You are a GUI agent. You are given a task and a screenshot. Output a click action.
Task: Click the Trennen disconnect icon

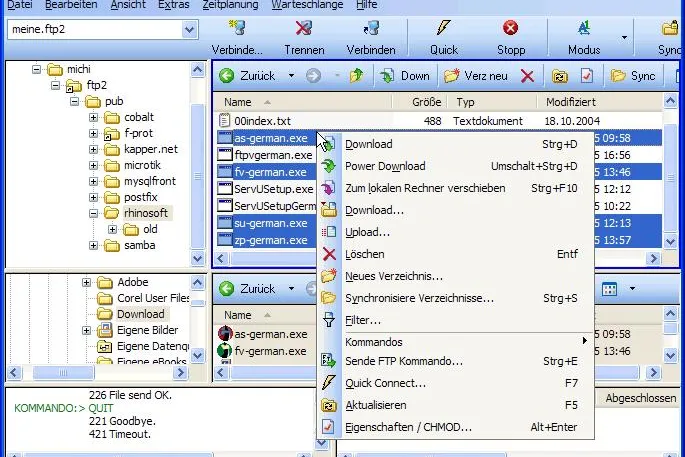click(x=304, y=29)
